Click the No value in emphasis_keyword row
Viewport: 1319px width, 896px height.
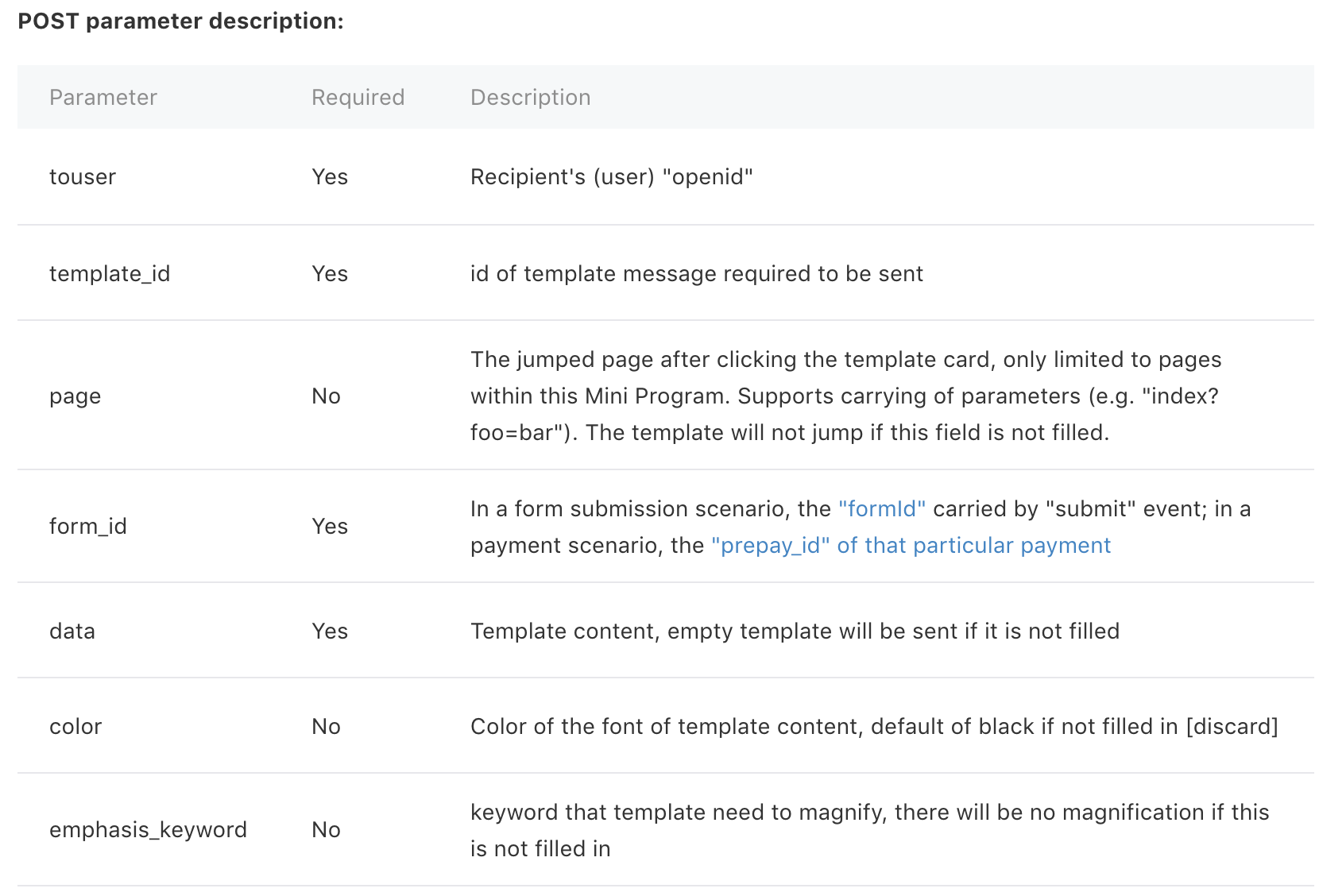coord(326,829)
